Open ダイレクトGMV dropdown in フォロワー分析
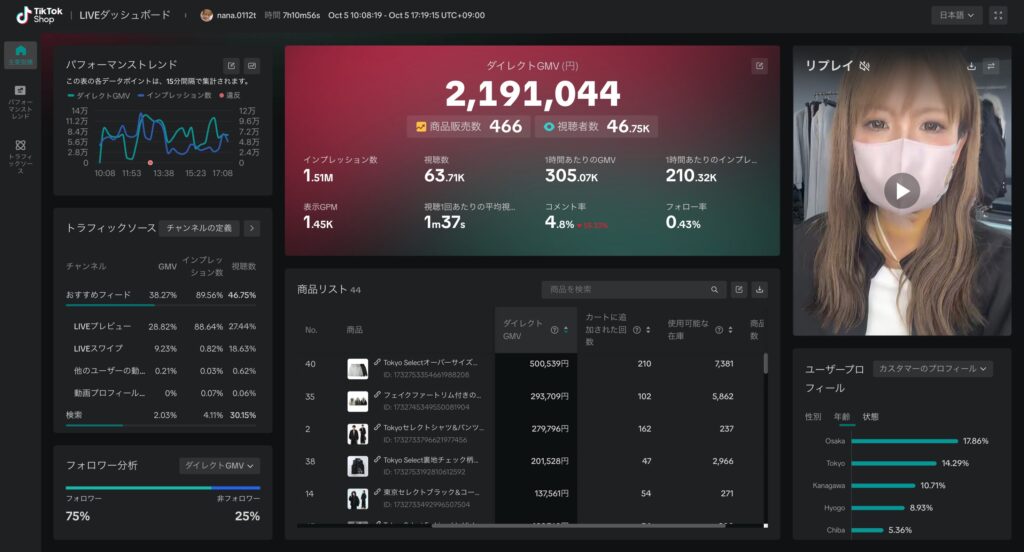The image size is (1024, 552). tap(219, 465)
